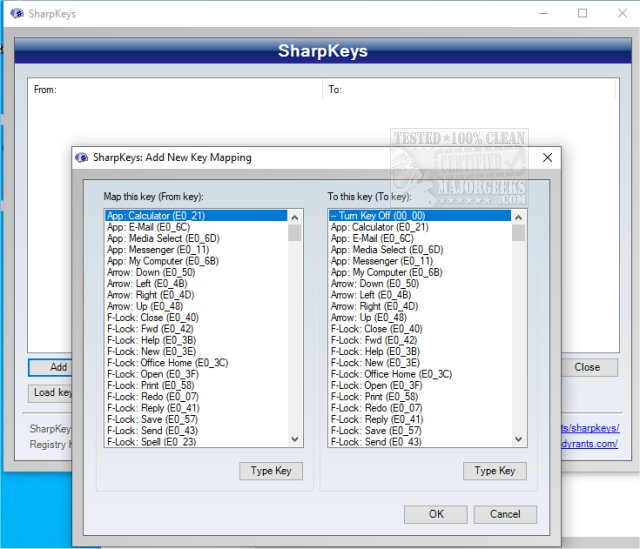Select Arrow: Left in From list
640x549 pixels.
click(x=196, y=284)
